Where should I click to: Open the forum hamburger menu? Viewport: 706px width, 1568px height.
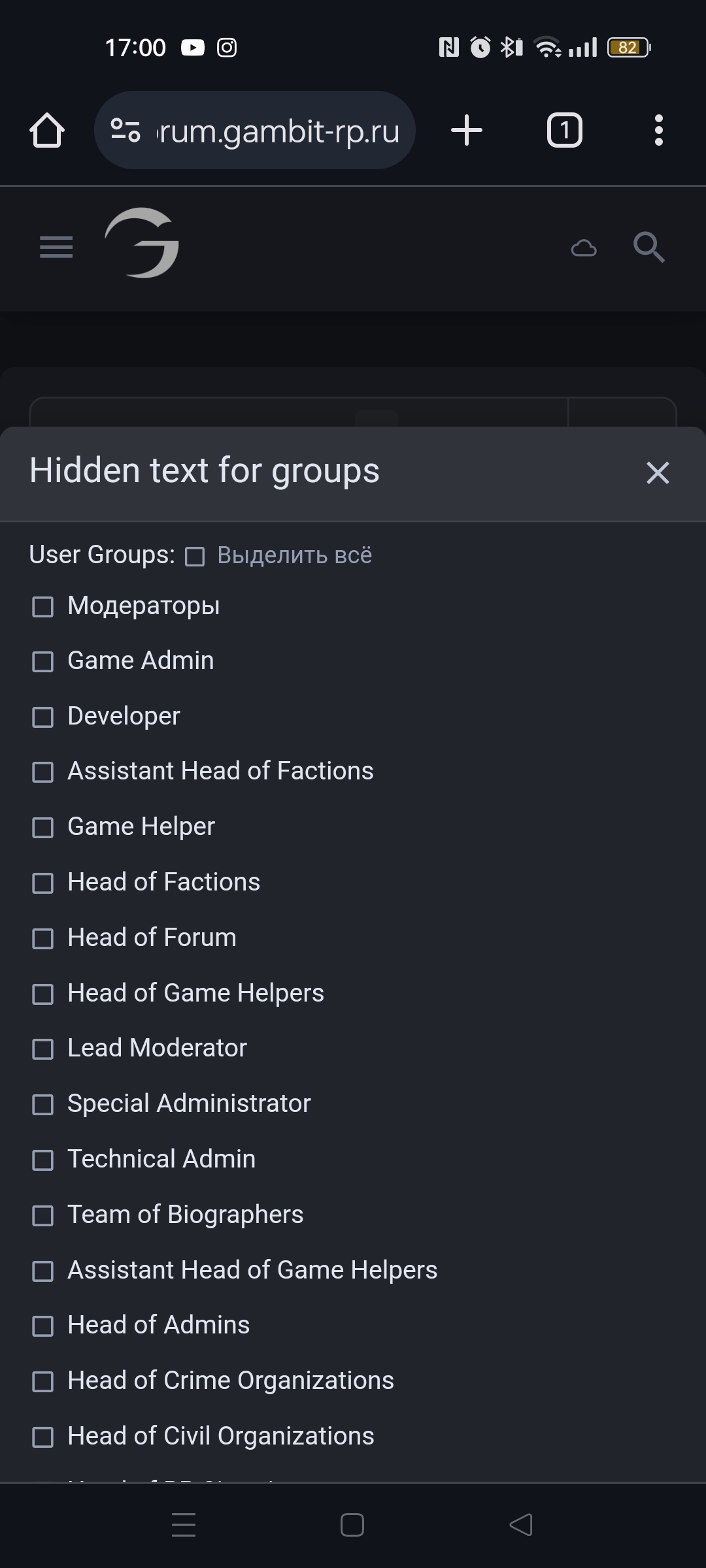[x=56, y=247]
